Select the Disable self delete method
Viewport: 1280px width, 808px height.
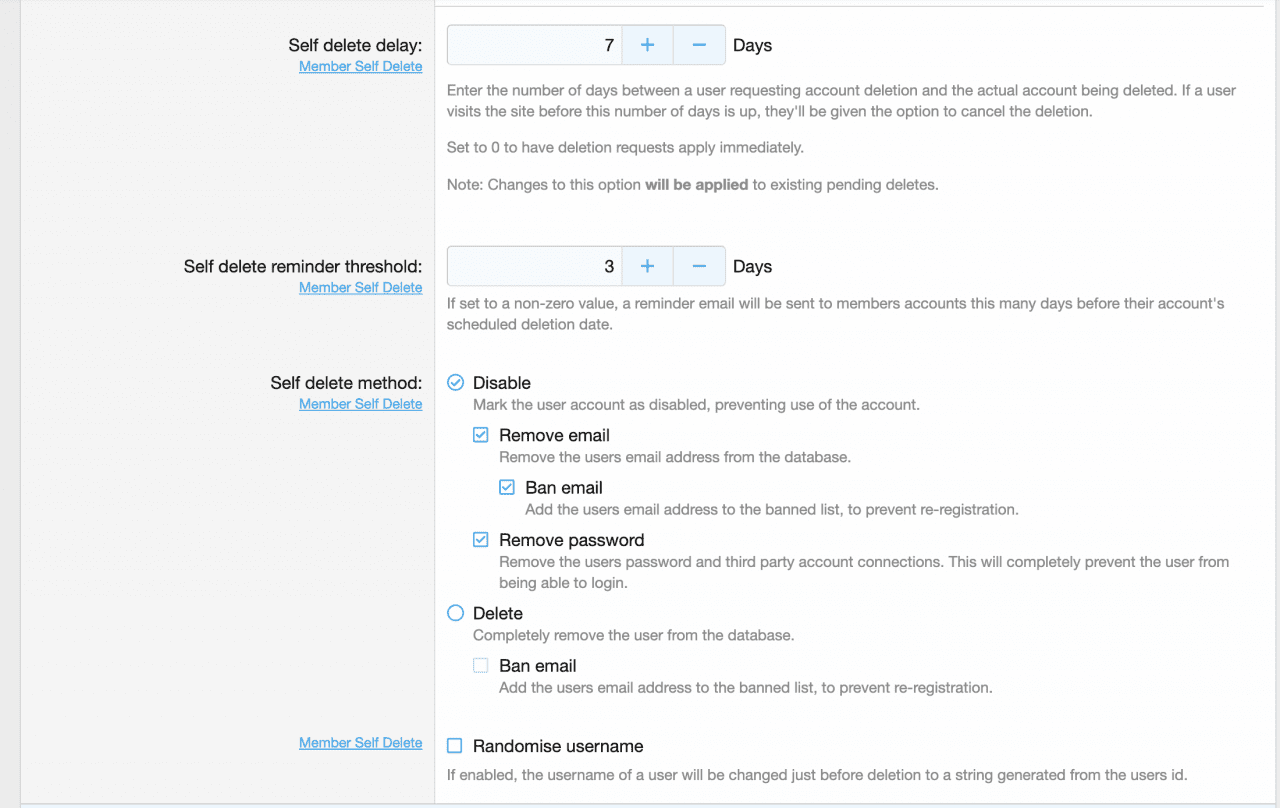[x=456, y=383]
